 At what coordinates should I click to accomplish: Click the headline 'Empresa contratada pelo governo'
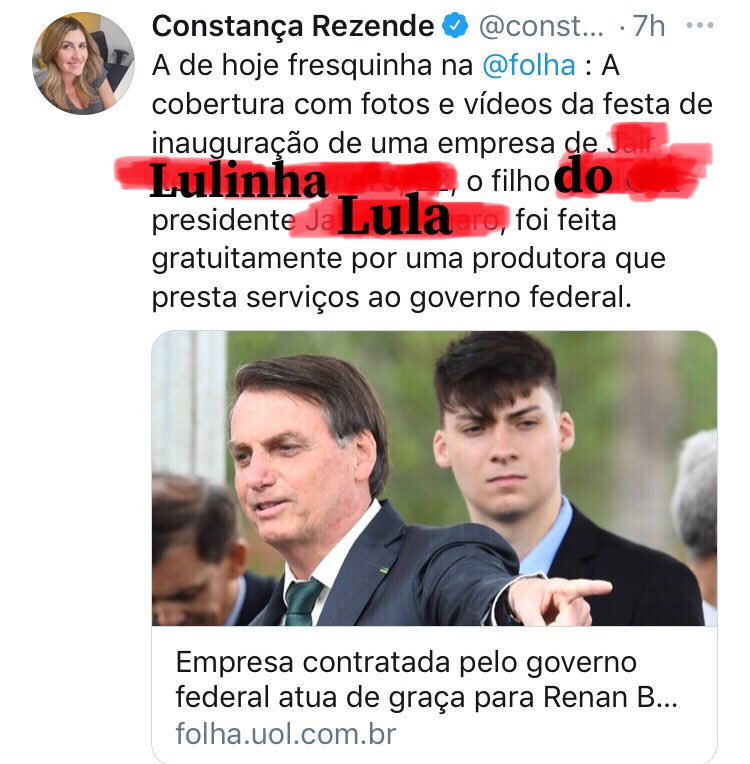pos(406,662)
